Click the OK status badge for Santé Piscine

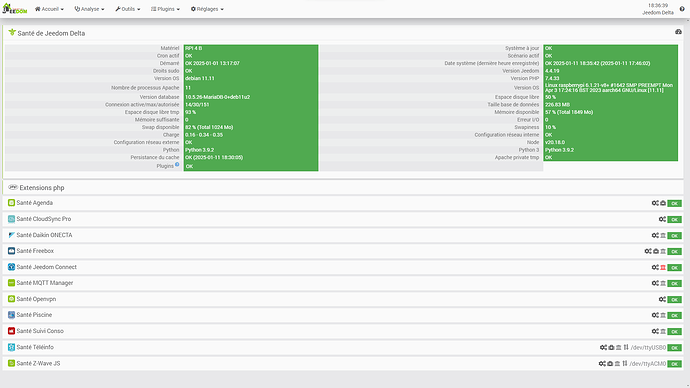point(675,315)
